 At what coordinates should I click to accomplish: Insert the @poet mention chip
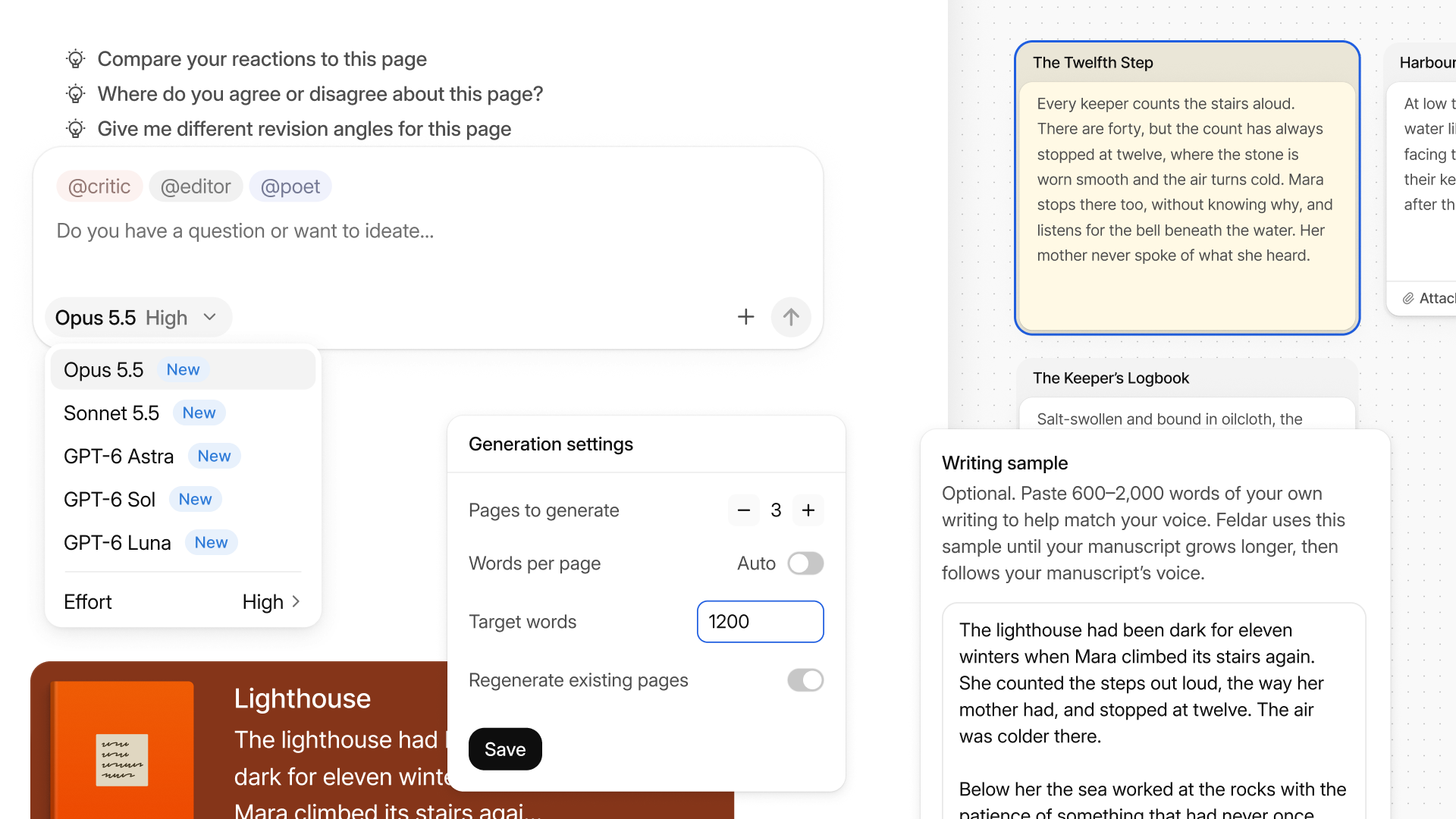coord(290,187)
